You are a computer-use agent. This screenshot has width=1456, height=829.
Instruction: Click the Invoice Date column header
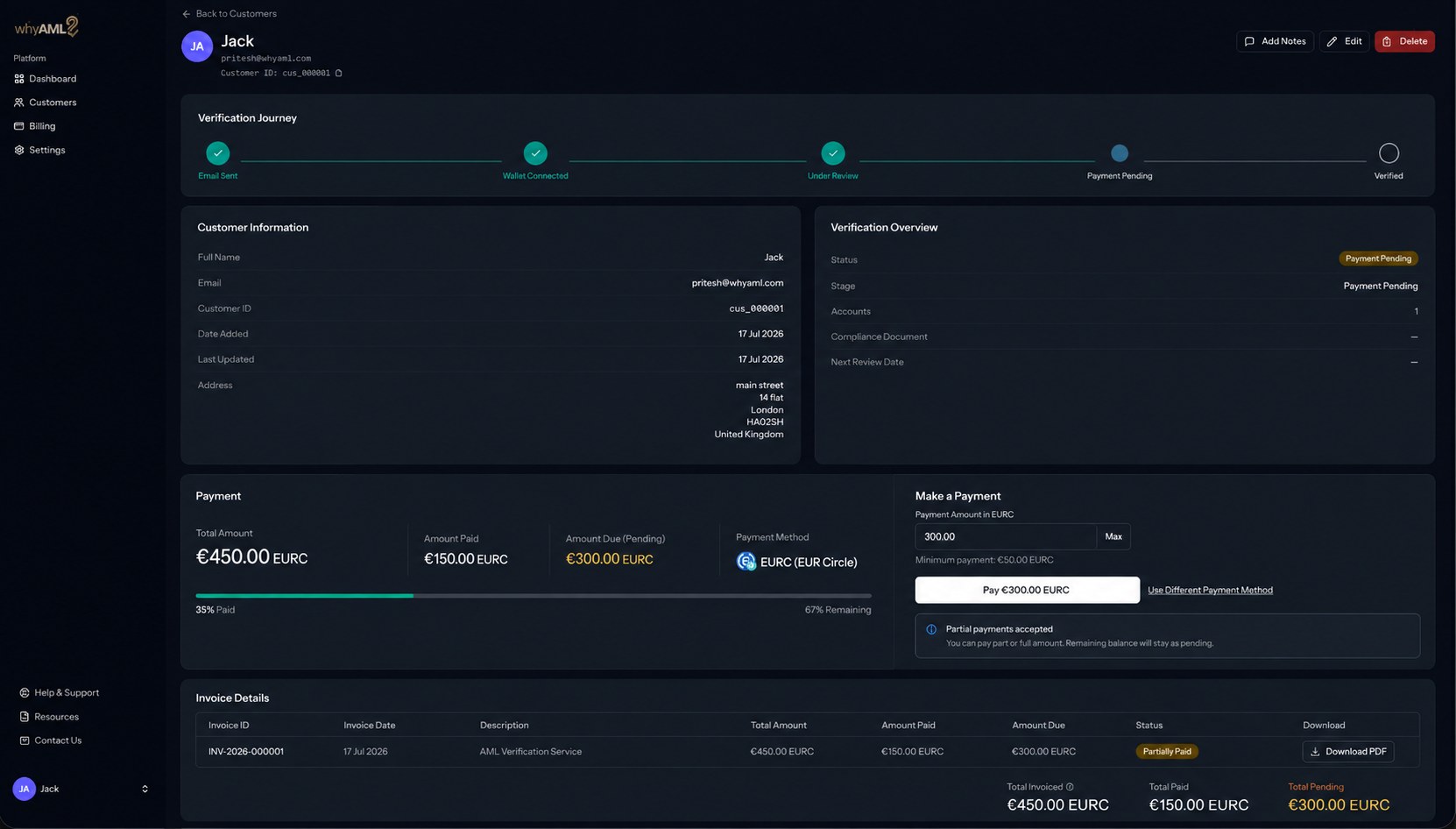pyautogui.click(x=370, y=726)
